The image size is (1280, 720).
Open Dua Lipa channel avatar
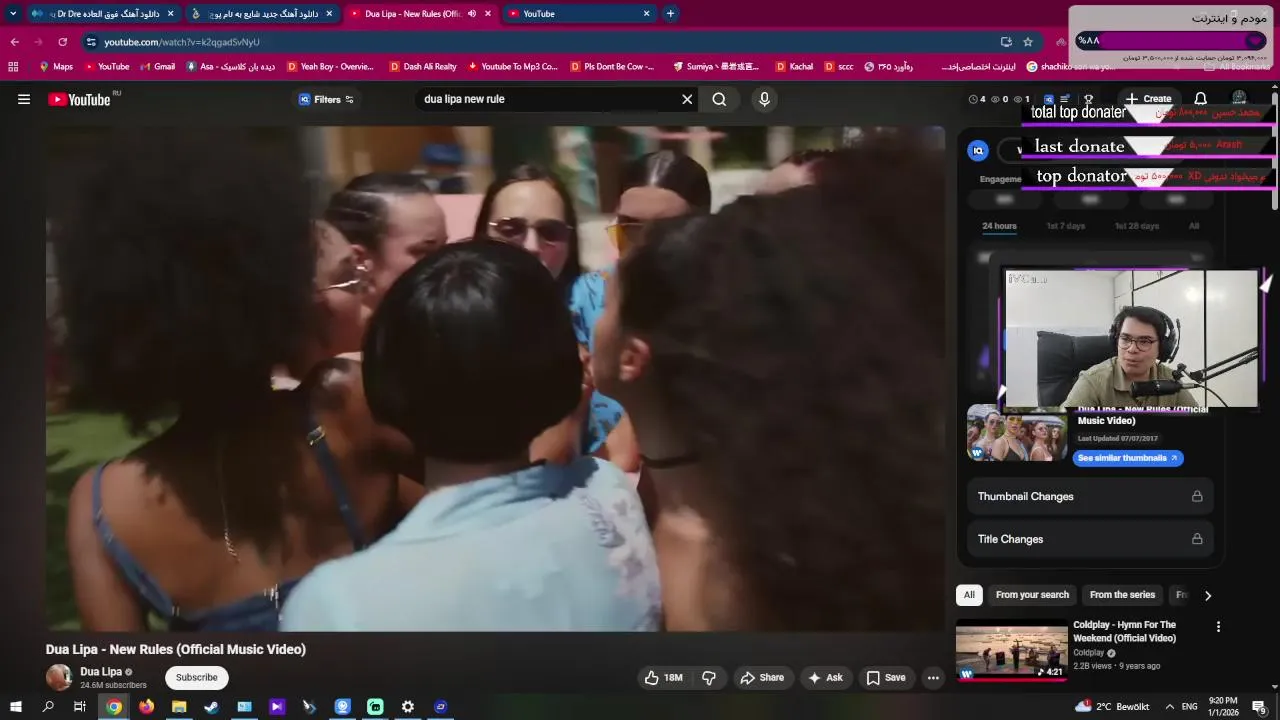(59, 677)
